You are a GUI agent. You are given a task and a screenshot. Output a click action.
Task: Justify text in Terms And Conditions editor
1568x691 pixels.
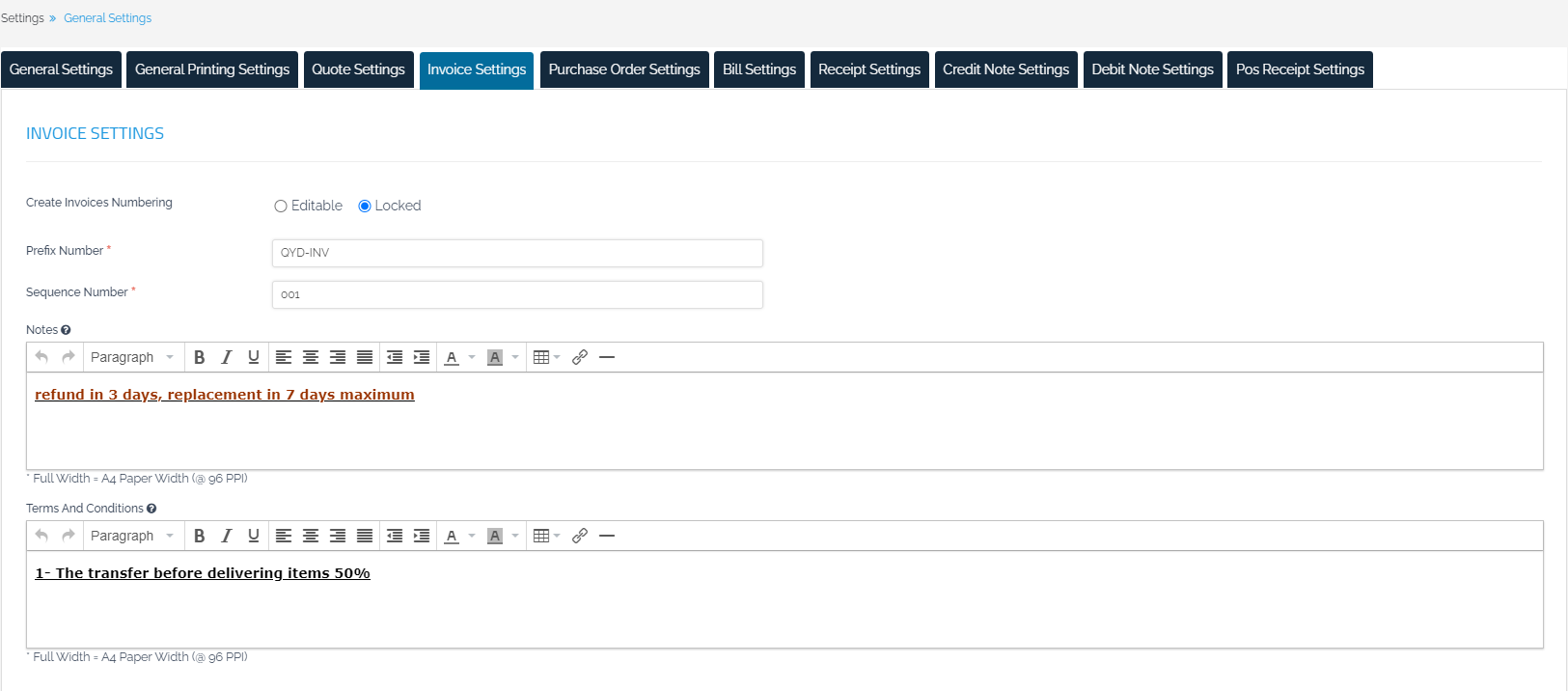pos(365,536)
